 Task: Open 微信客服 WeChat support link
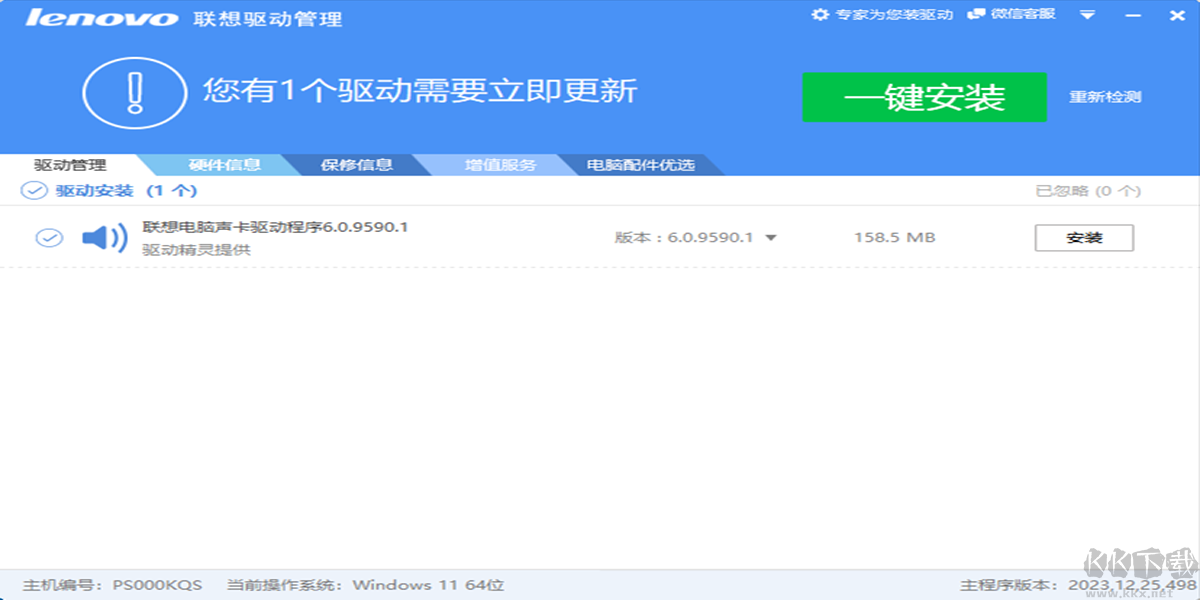[1024, 15]
